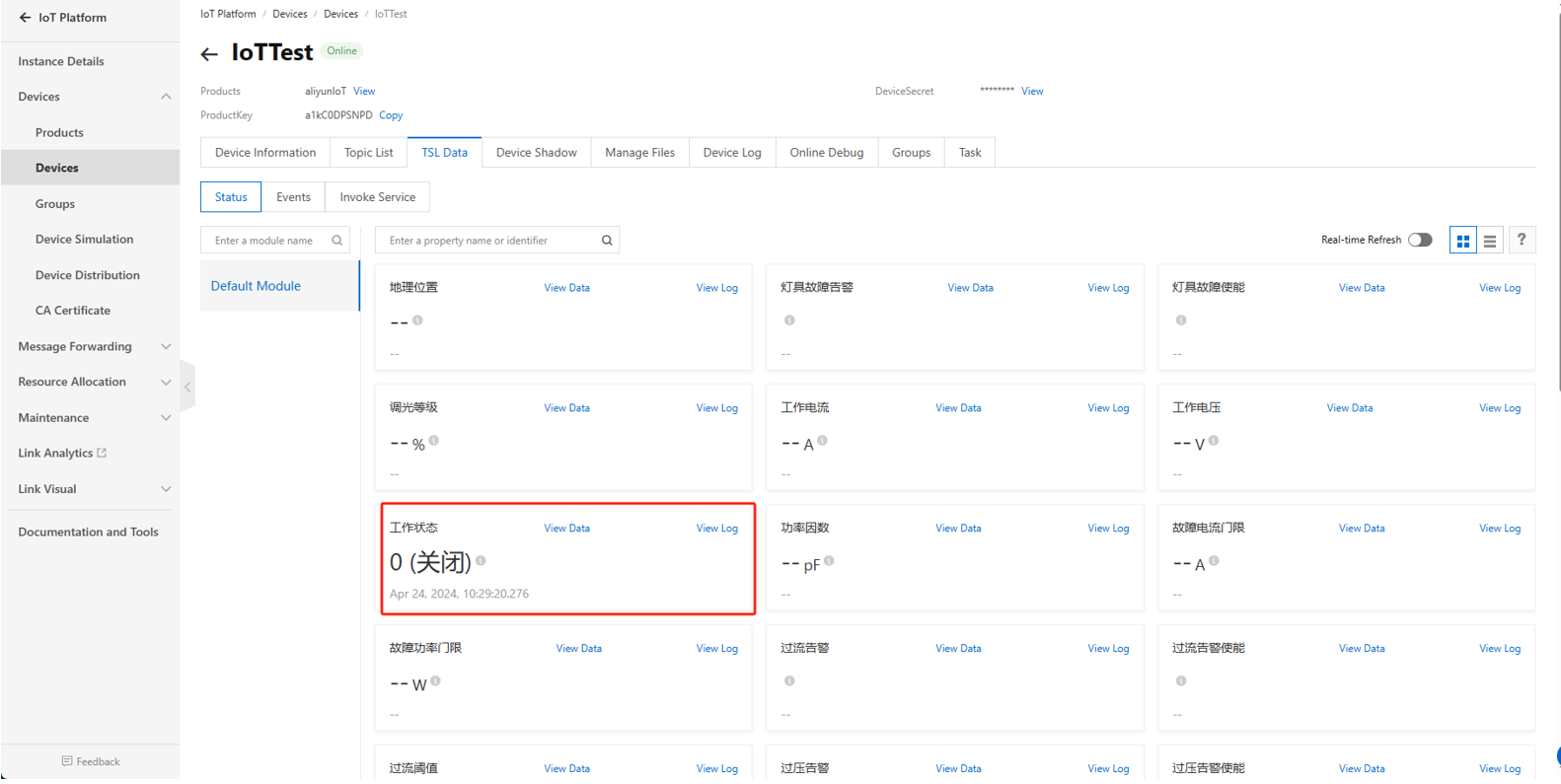Viewport: 1561px width, 784px height.
Task: Switch to list view icon
Action: 1490,241
